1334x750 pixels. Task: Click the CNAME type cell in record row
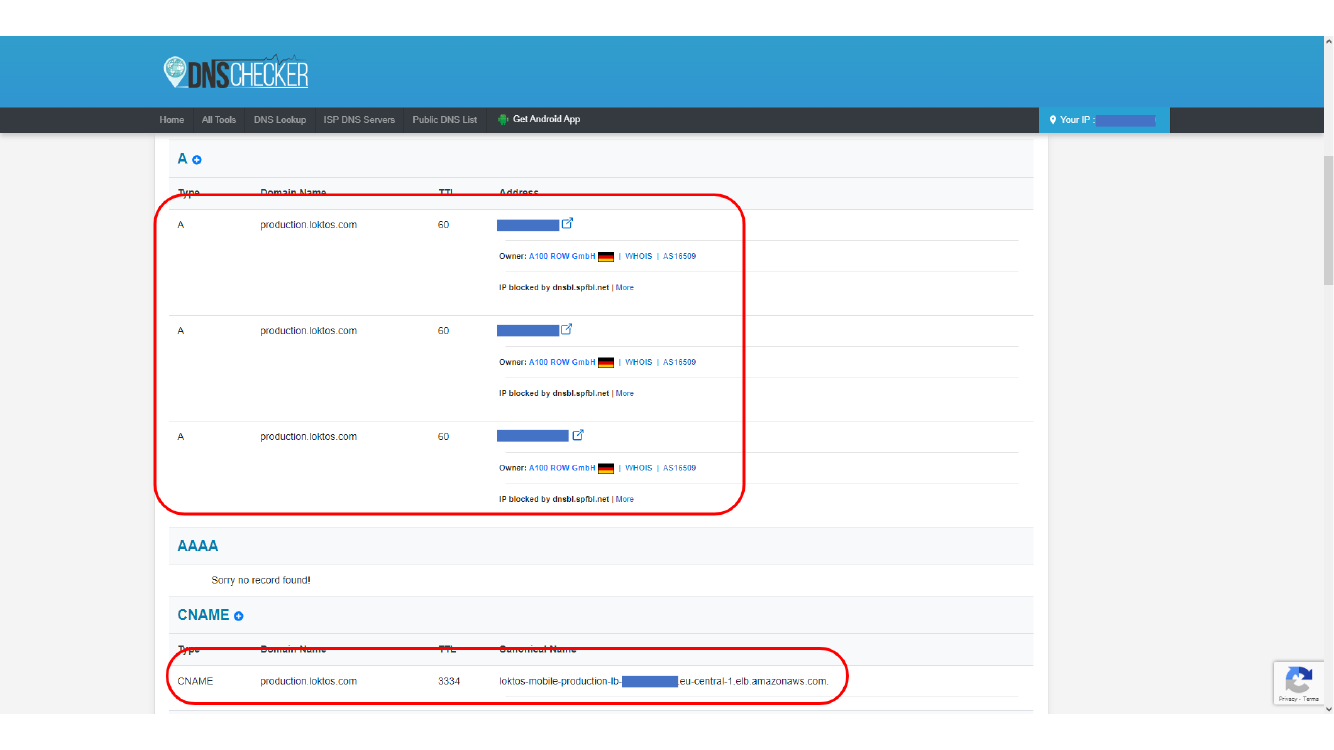pyautogui.click(x=195, y=682)
